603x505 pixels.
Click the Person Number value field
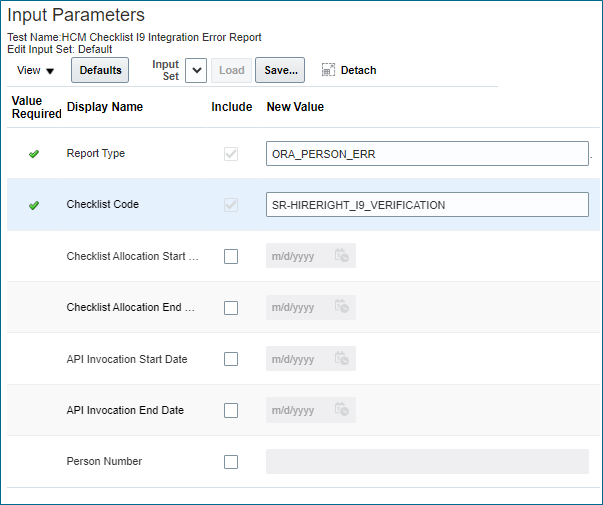(427, 462)
